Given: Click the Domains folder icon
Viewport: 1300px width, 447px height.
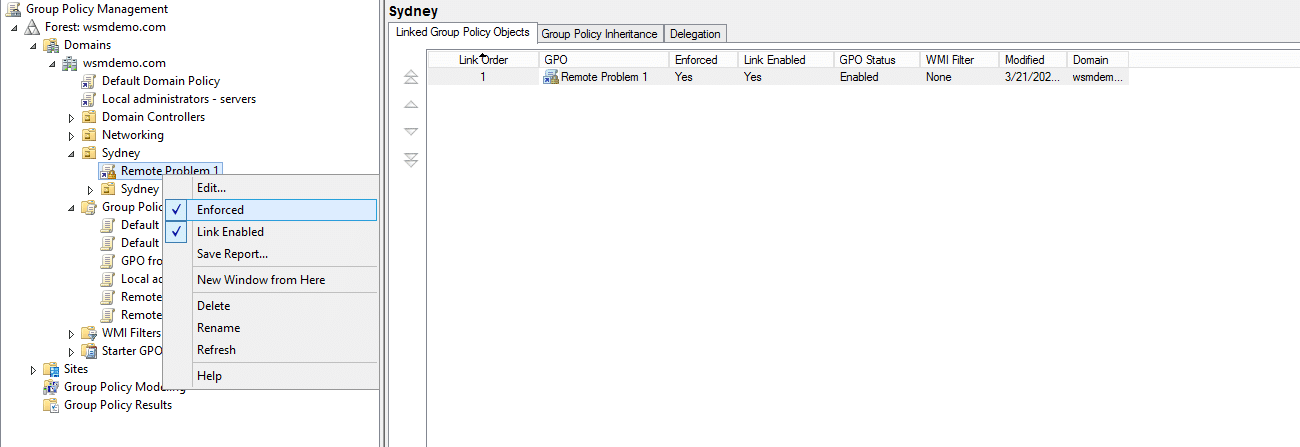Looking at the screenshot, I should [x=51, y=45].
